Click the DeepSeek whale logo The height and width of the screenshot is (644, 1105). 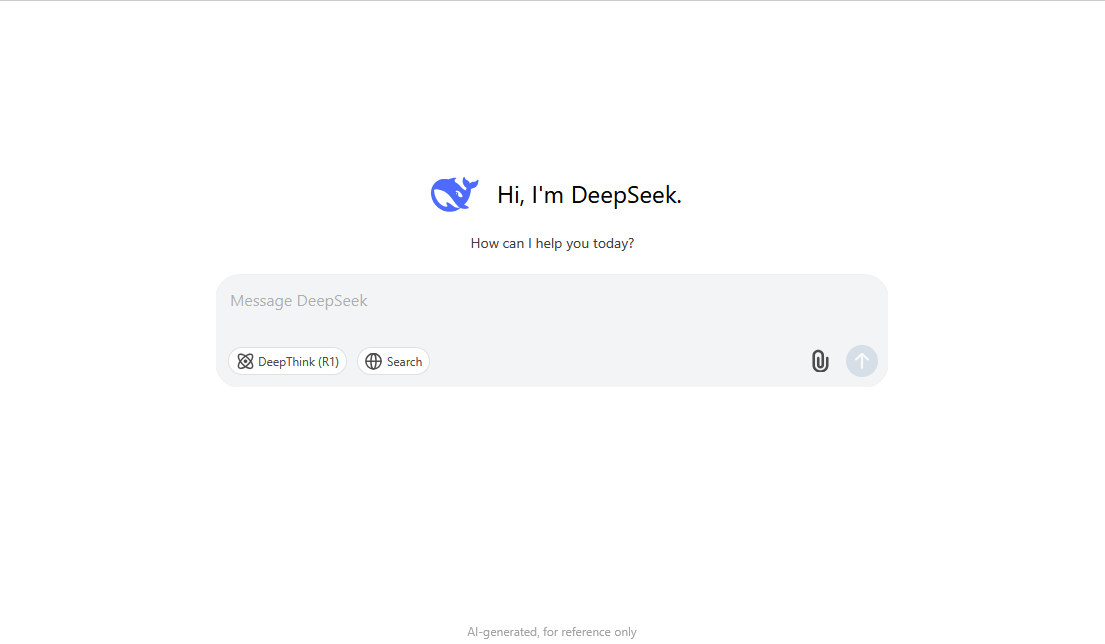pos(455,194)
